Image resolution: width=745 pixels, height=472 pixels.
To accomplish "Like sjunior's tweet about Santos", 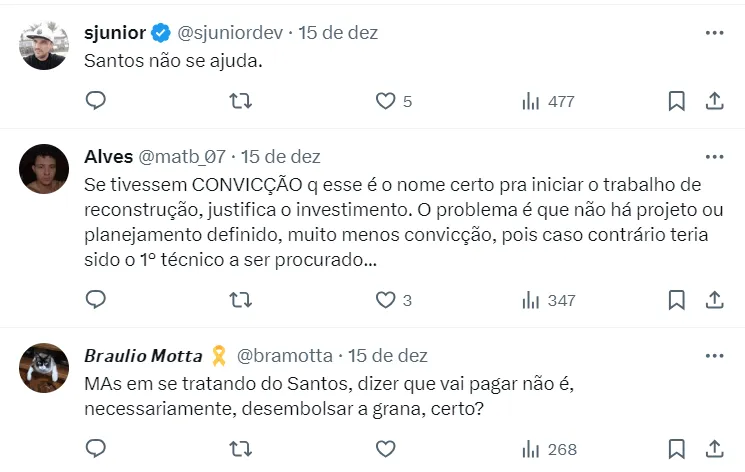I will tap(386, 100).
